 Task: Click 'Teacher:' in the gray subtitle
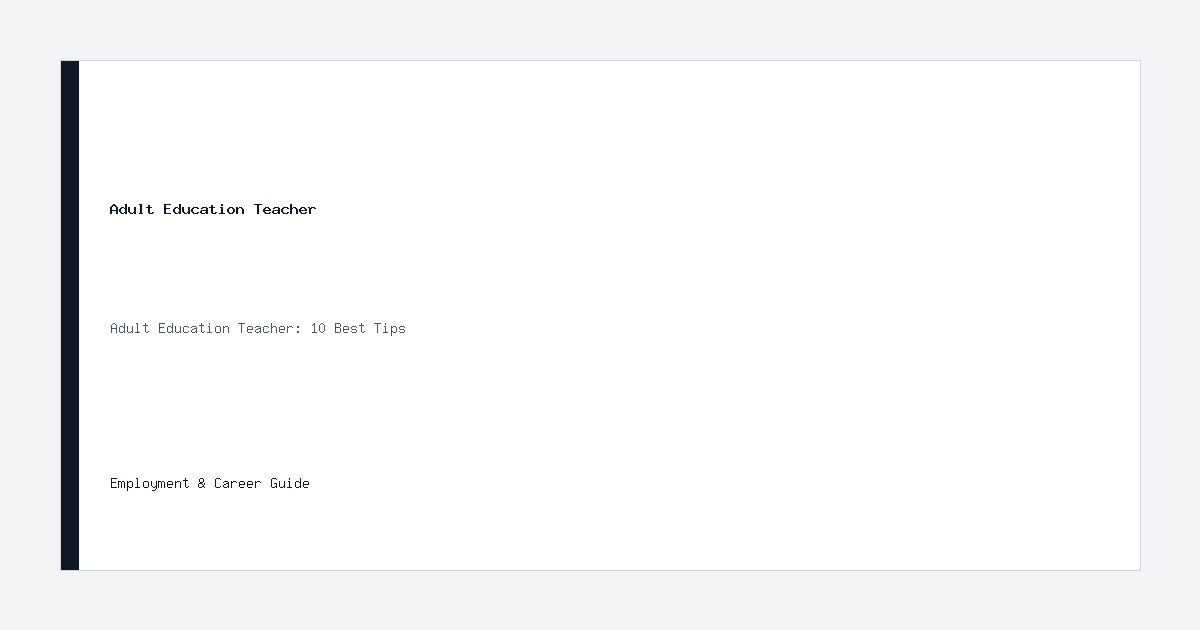(x=270, y=328)
